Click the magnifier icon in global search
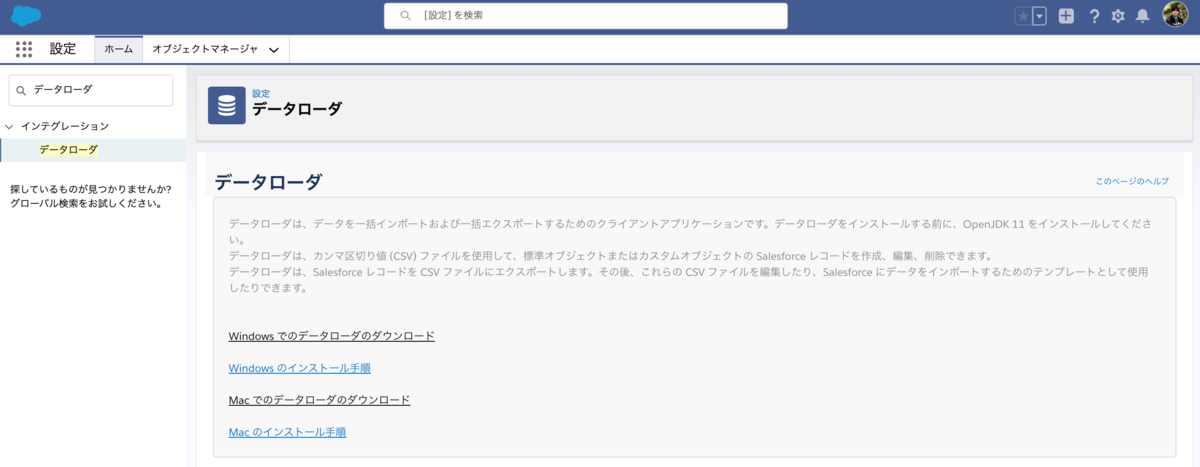The image size is (1200, 467). point(405,16)
